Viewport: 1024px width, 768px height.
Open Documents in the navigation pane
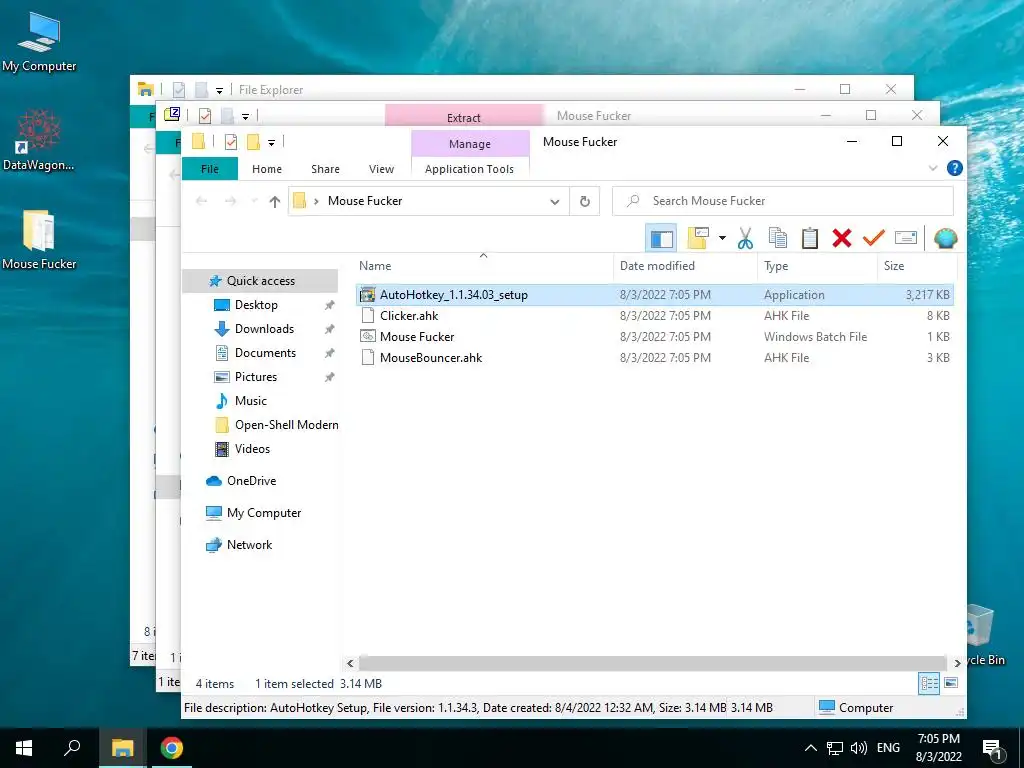pos(265,353)
